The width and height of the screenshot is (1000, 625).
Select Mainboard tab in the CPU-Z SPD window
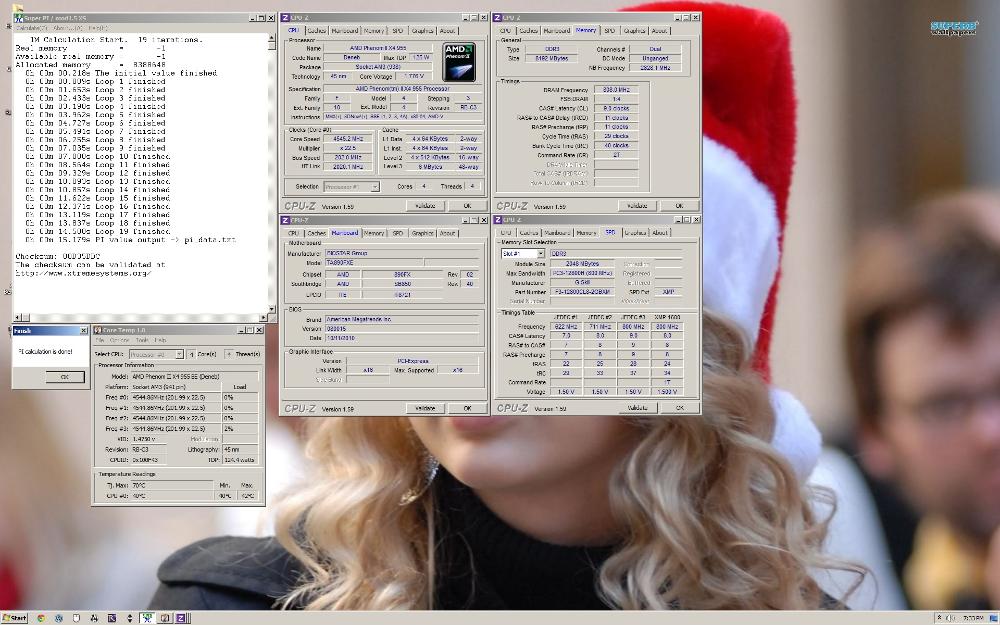tap(557, 233)
